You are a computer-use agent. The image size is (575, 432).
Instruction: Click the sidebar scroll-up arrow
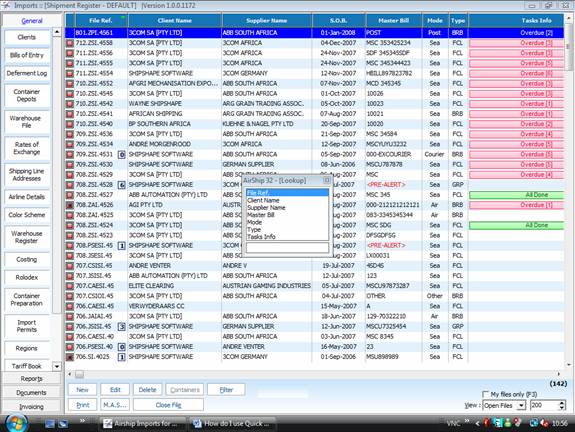click(57, 33)
